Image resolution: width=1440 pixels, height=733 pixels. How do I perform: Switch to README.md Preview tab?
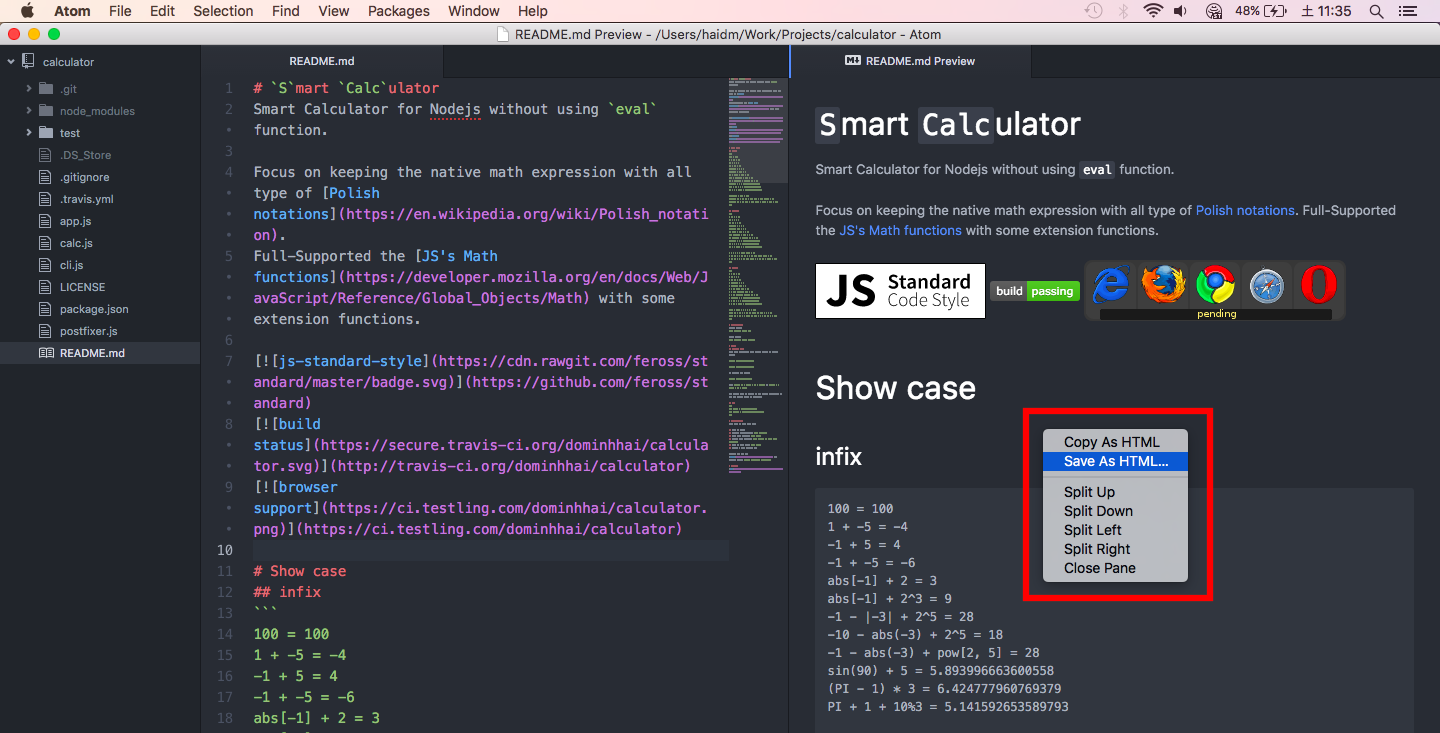pyautogui.click(x=910, y=61)
